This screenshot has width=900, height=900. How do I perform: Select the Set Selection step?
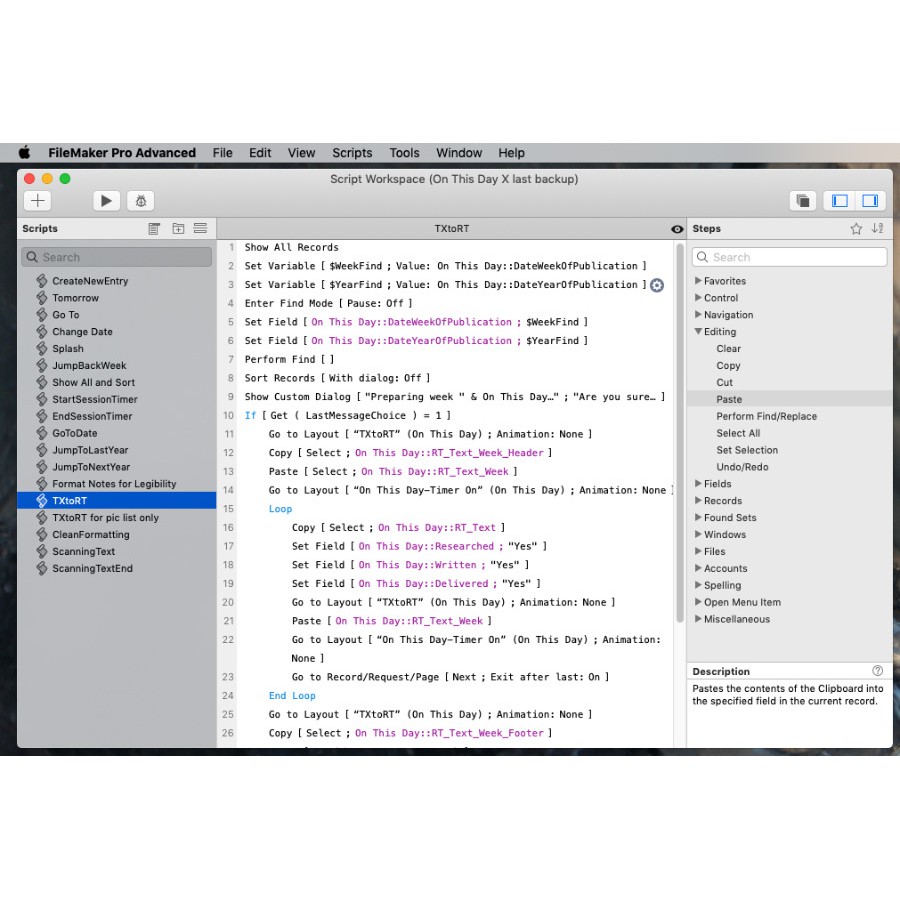pos(747,450)
